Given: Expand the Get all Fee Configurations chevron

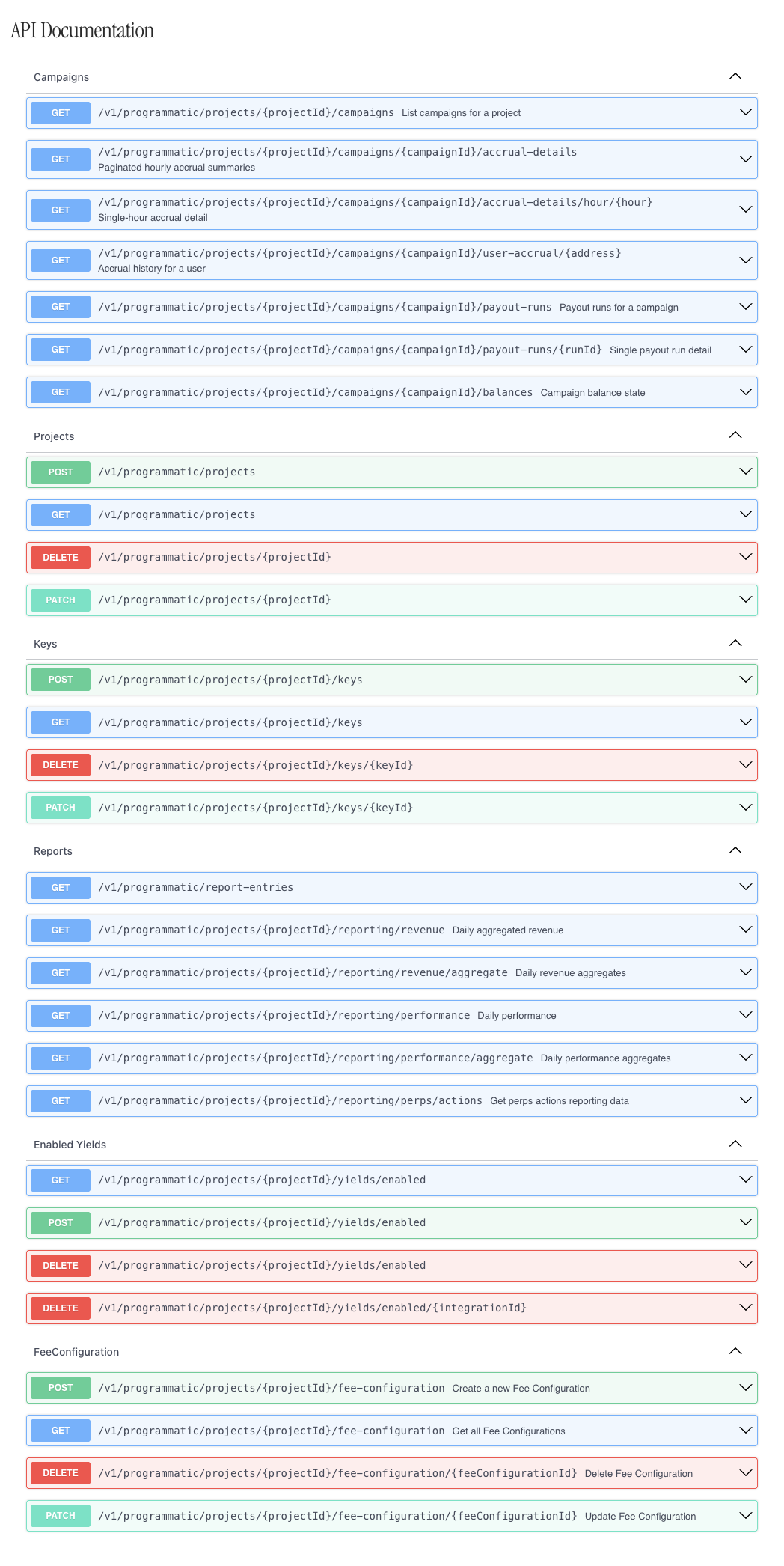Looking at the screenshot, I should pos(746,1431).
